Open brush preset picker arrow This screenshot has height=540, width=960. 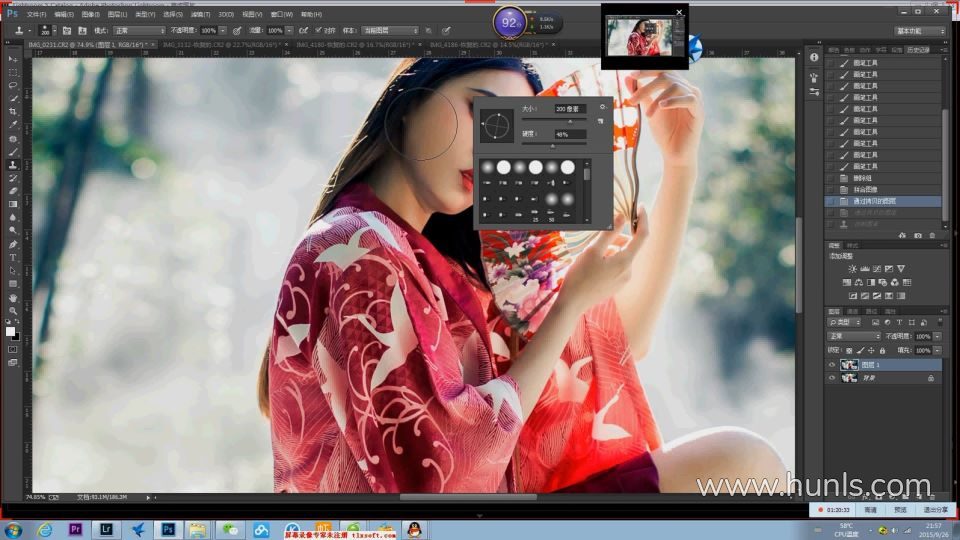click(54, 31)
